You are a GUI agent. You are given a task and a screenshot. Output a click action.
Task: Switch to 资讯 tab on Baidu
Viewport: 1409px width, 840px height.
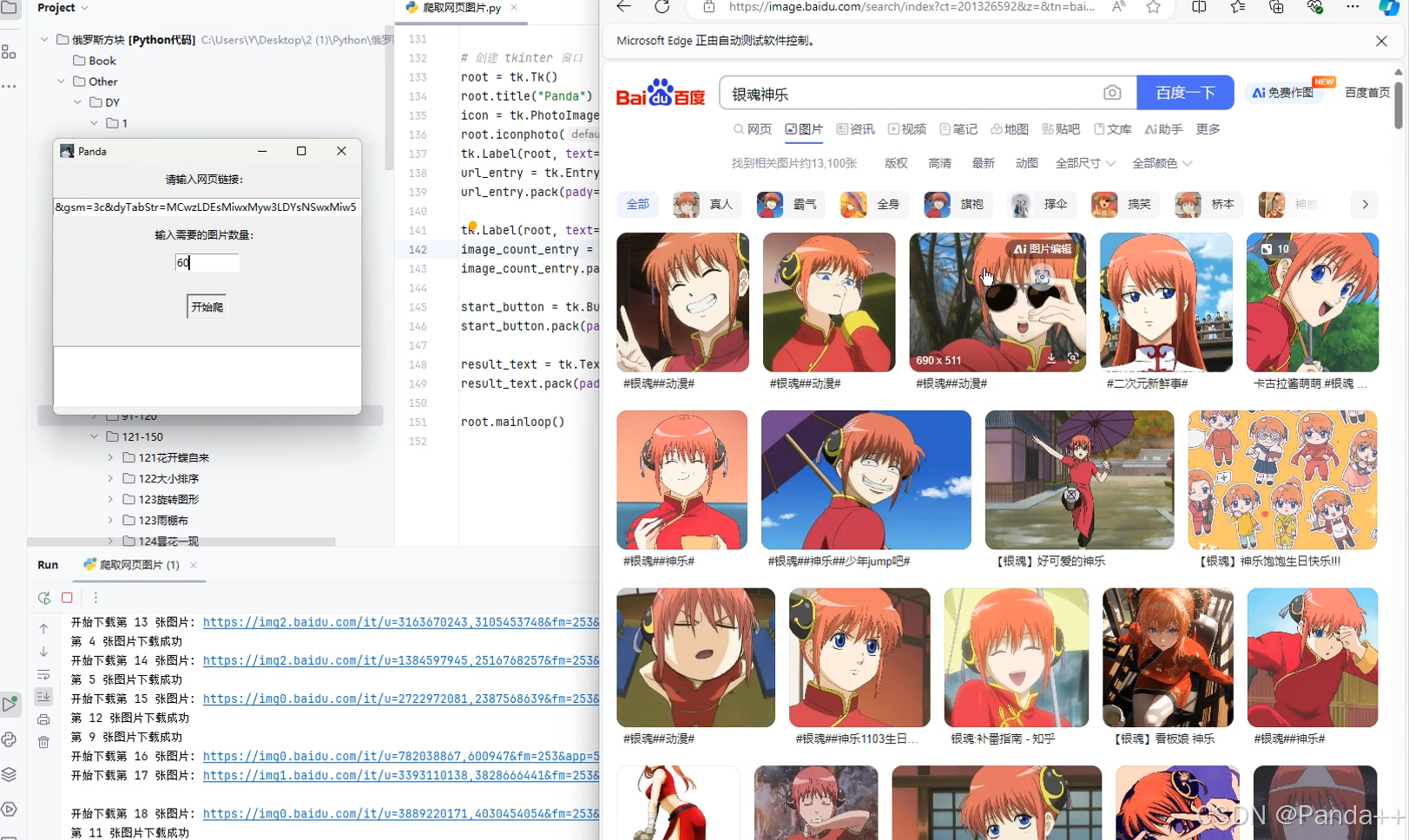click(x=855, y=129)
